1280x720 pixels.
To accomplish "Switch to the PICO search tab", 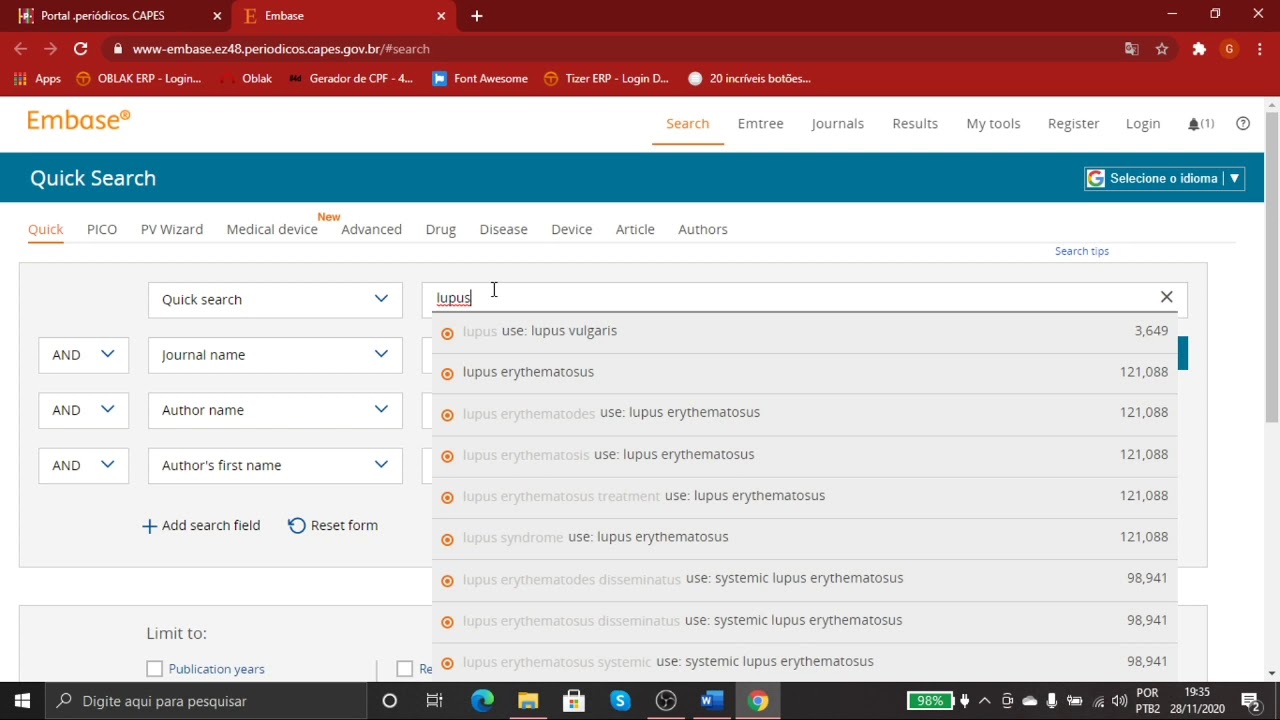I will [102, 229].
